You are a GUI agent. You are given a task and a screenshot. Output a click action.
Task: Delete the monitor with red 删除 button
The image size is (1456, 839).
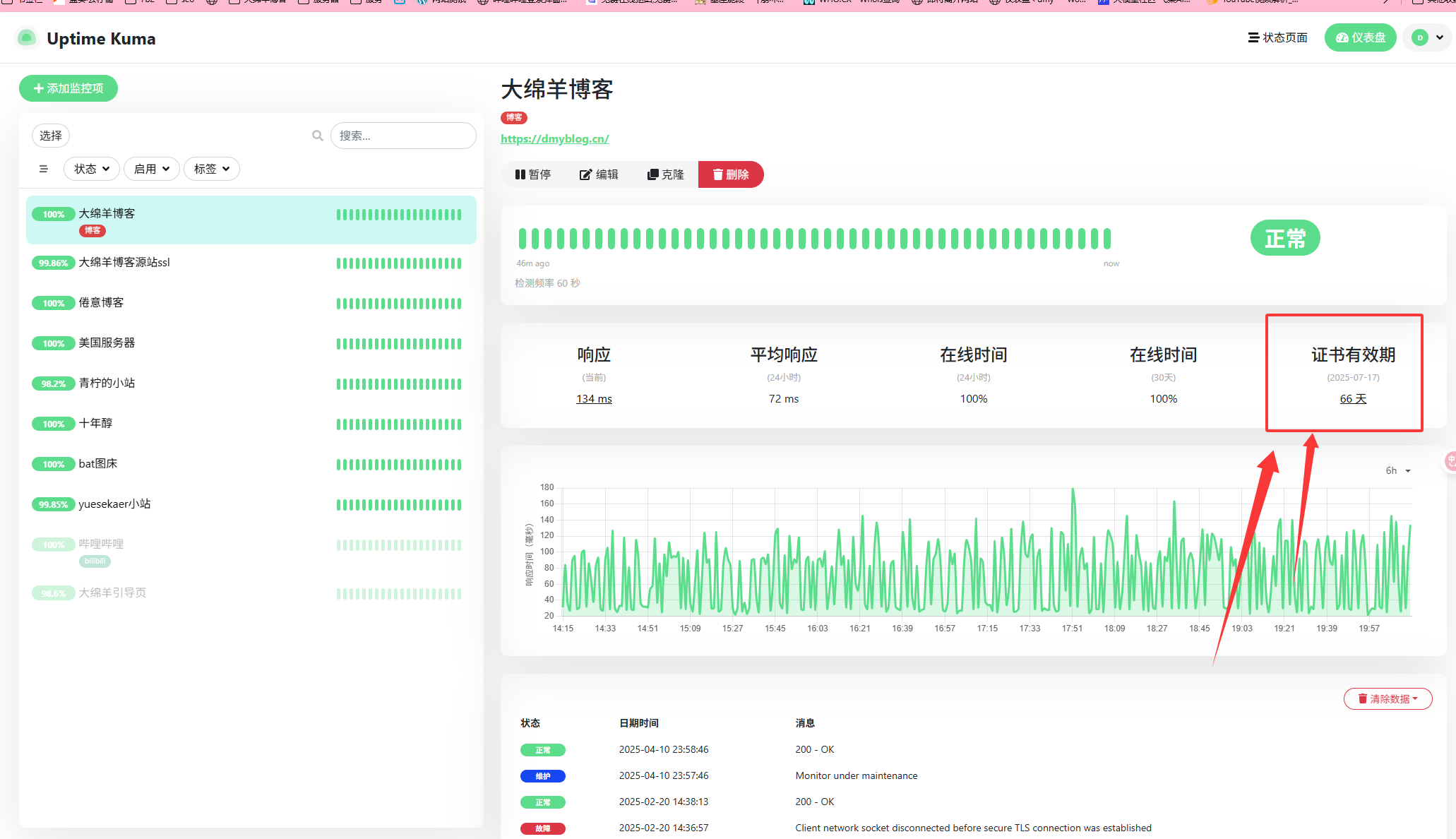(x=731, y=174)
